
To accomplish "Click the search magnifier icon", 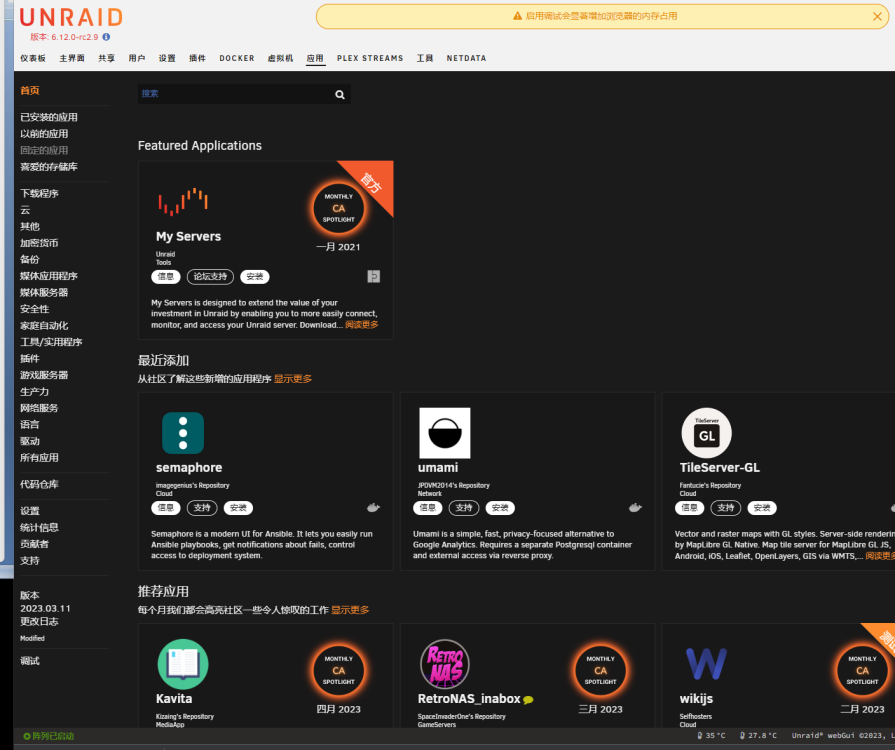I will (340, 95).
